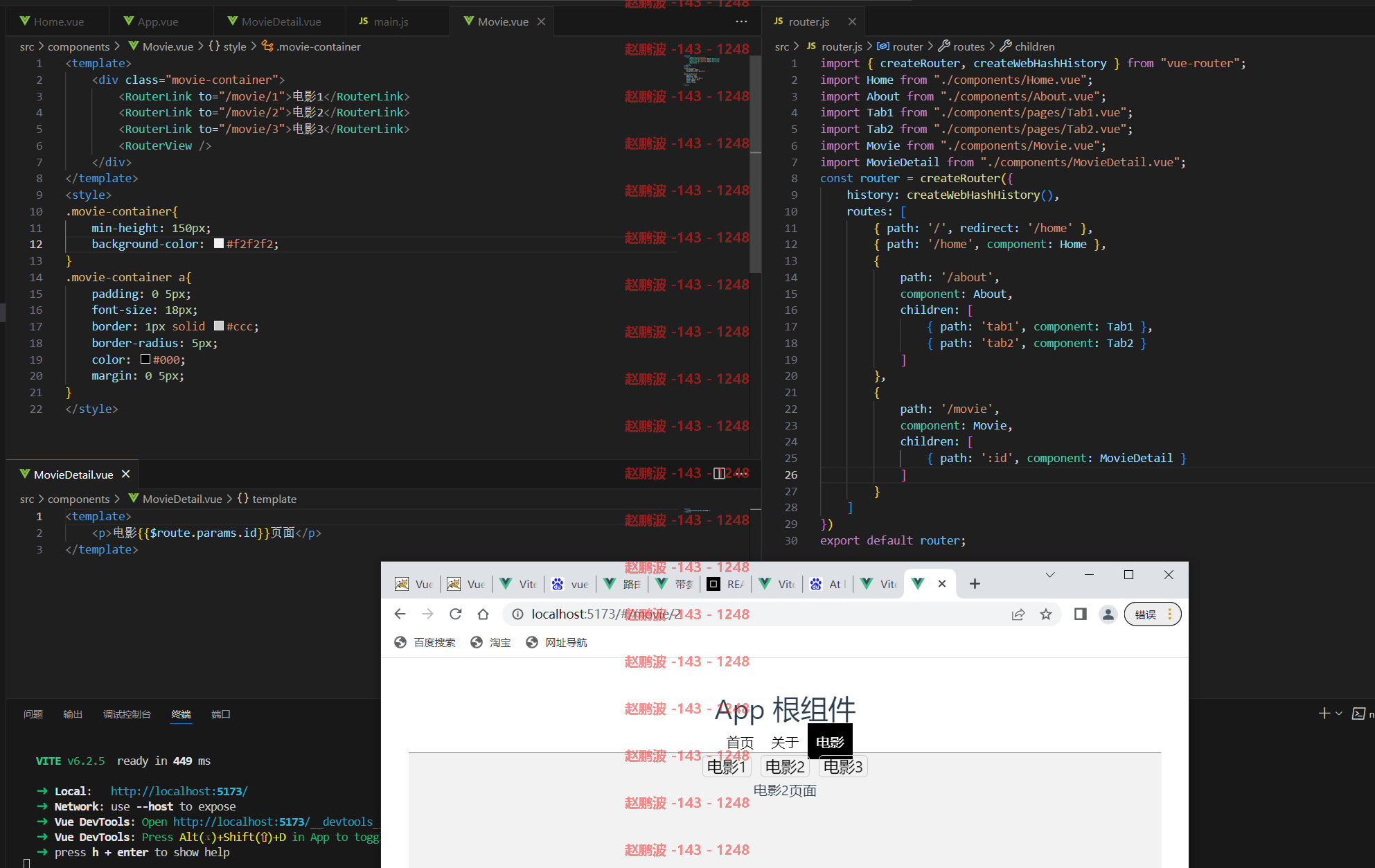1375x868 pixels.
Task: Click the 'components' breadcrumb in Movie.vue path
Action: [x=78, y=46]
